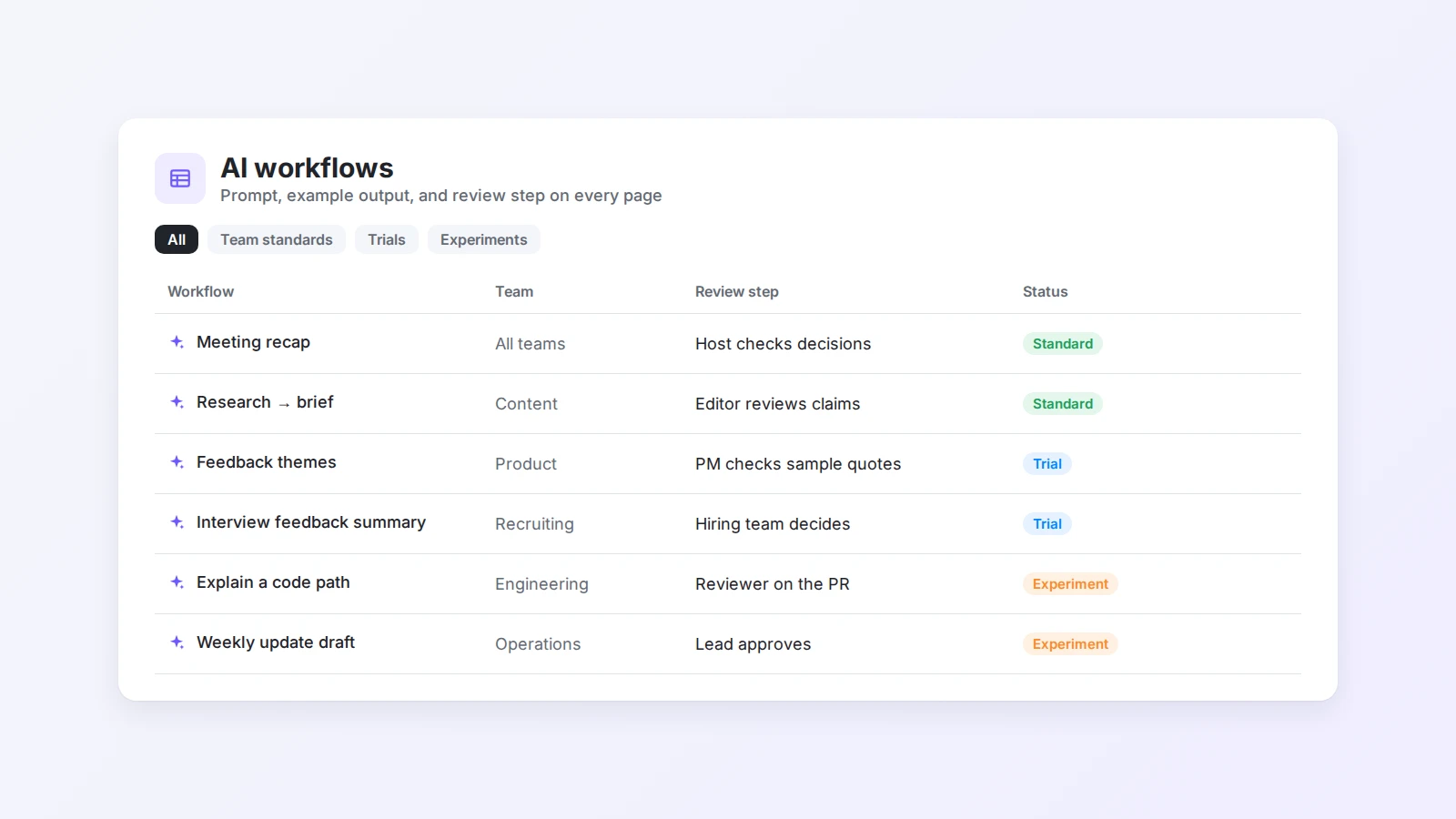Click the sparkle icon beside Meeting recap
This screenshot has height=819, width=1456.
point(177,342)
